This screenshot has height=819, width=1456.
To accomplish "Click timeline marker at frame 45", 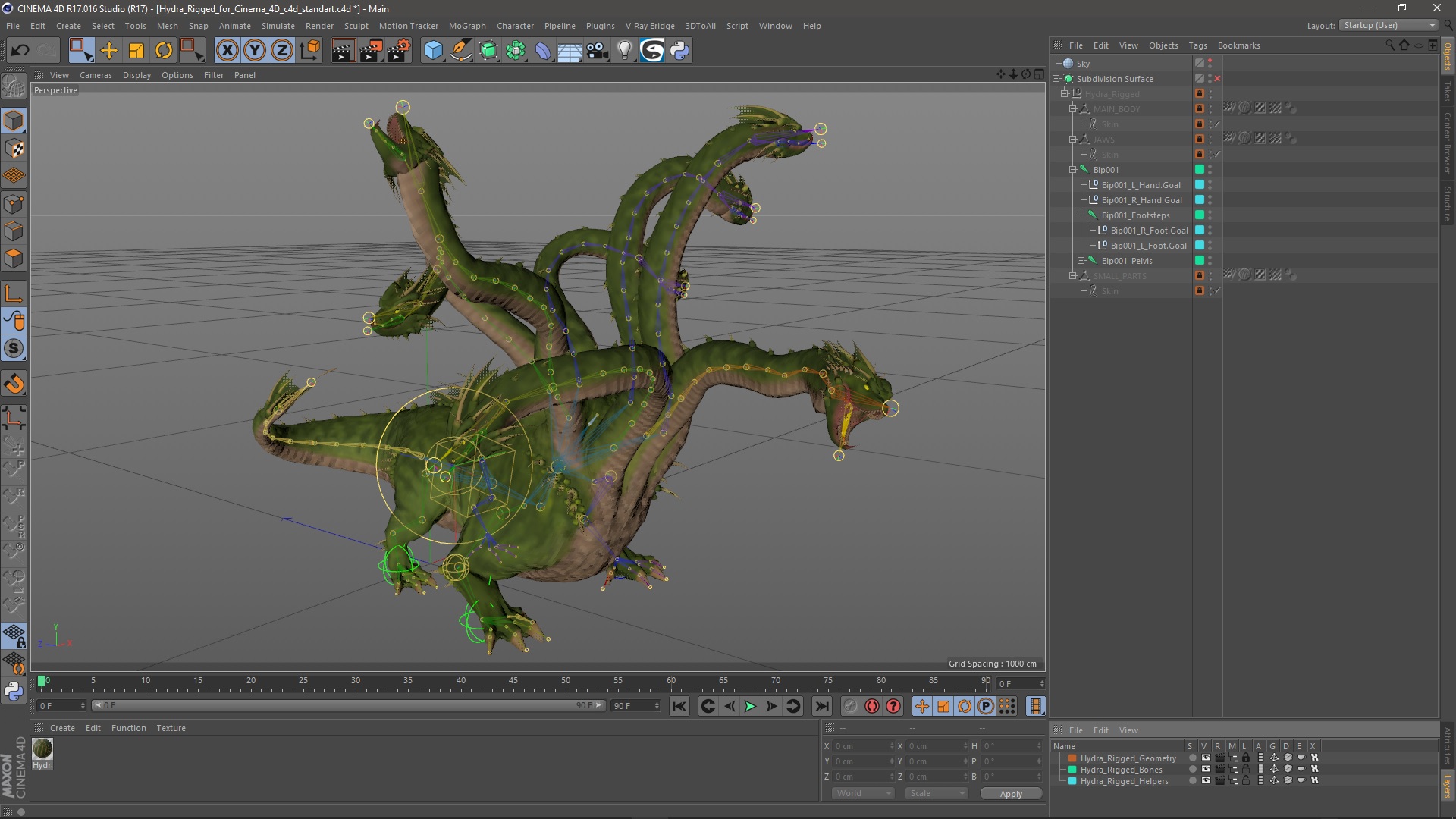I will coord(513,682).
